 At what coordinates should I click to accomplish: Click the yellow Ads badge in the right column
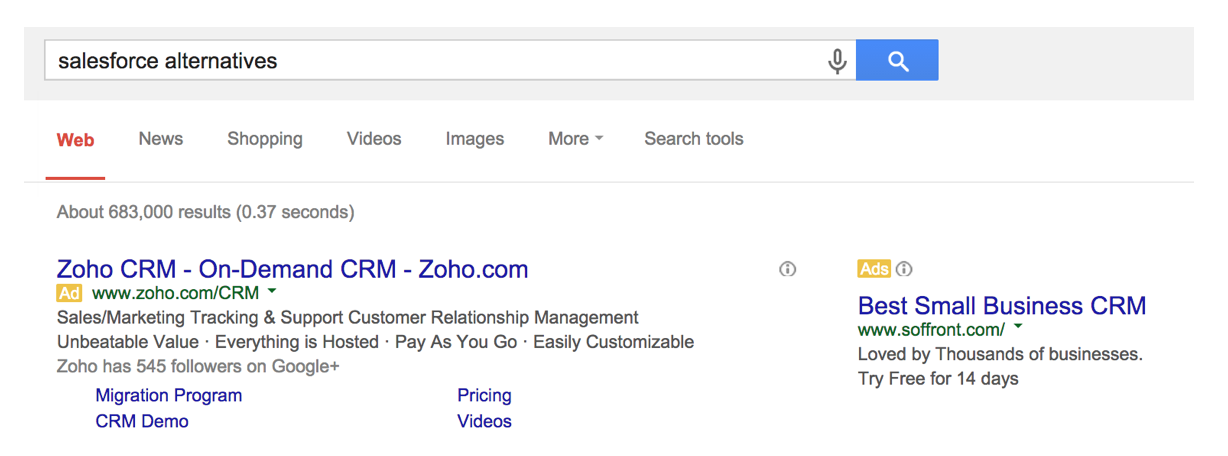click(874, 269)
